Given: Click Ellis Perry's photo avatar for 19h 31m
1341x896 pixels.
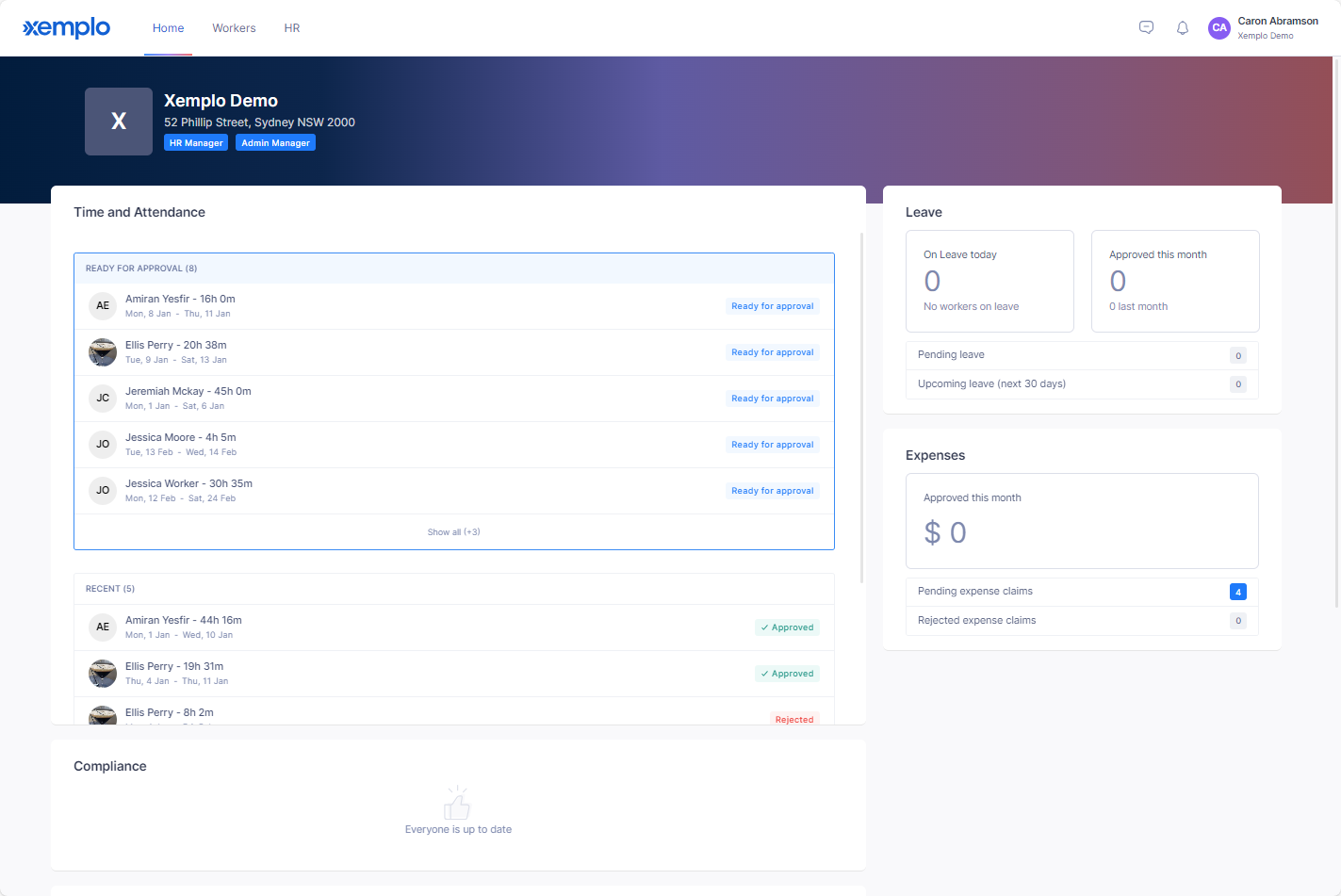Looking at the screenshot, I should coord(103,674).
